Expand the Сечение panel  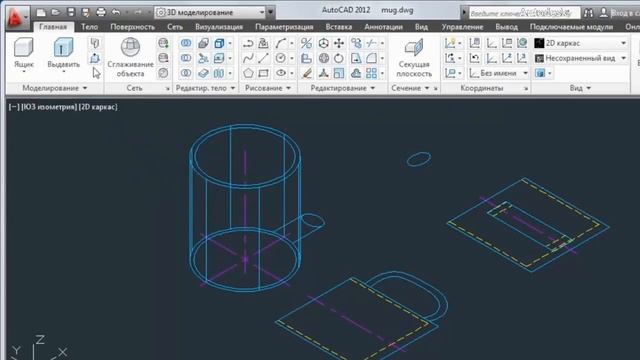point(410,88)
